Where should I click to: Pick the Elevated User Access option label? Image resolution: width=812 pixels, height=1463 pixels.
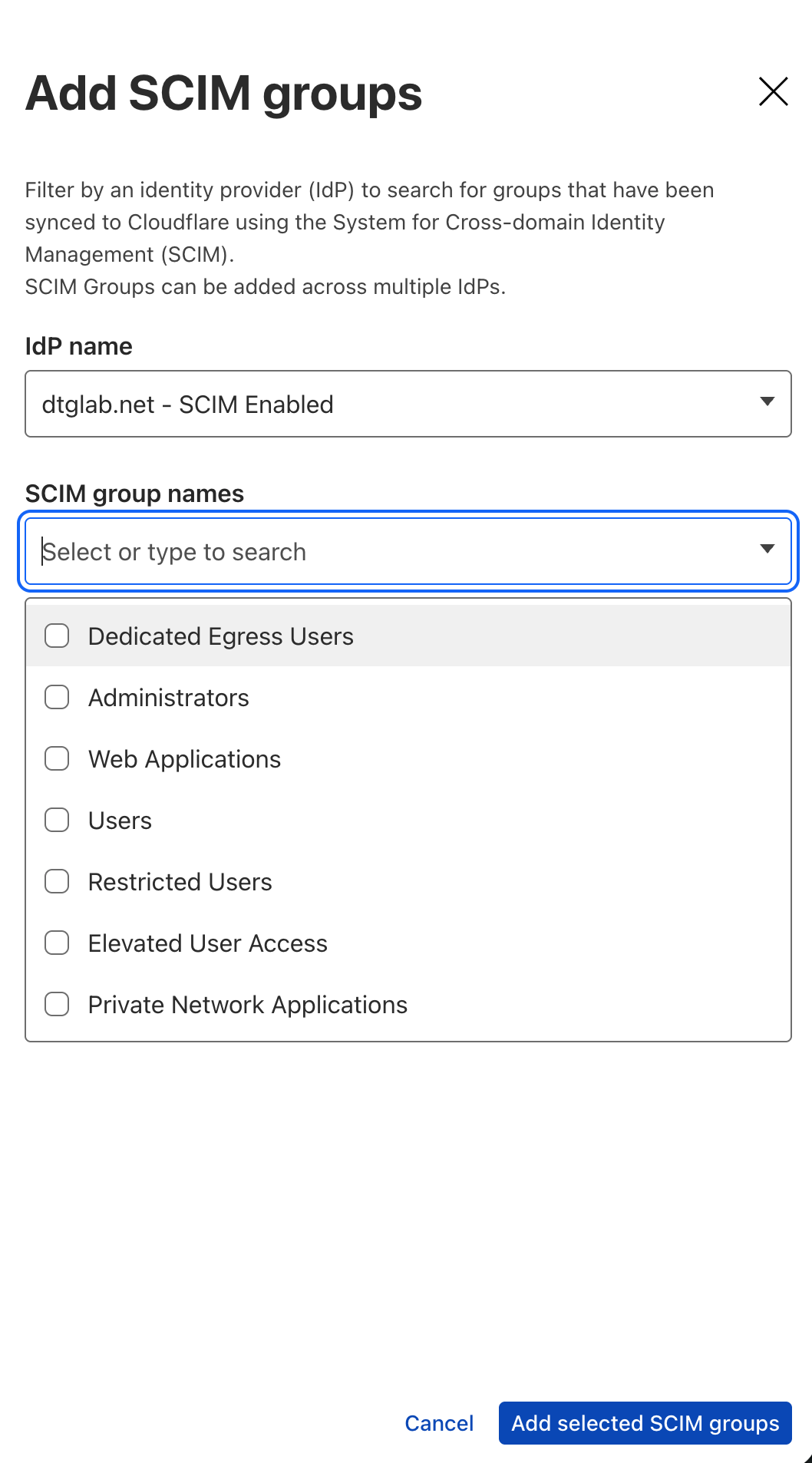[x=208, y=943]
